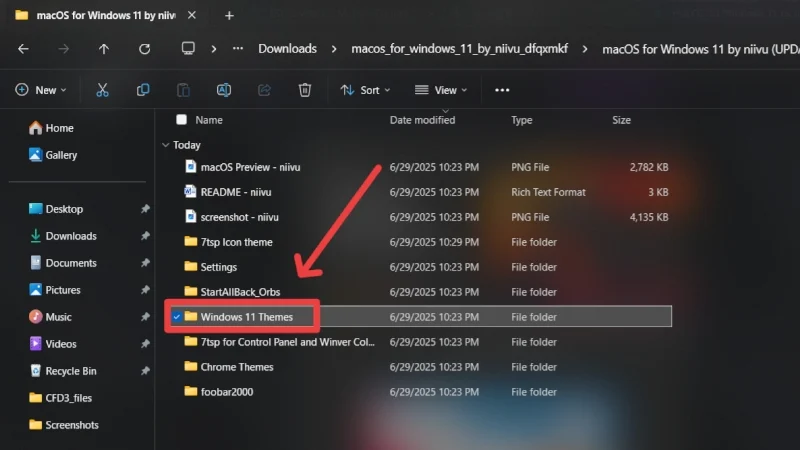Open Downloads in the sidebar
Viewport: 800px width, 450px height.
62,236
